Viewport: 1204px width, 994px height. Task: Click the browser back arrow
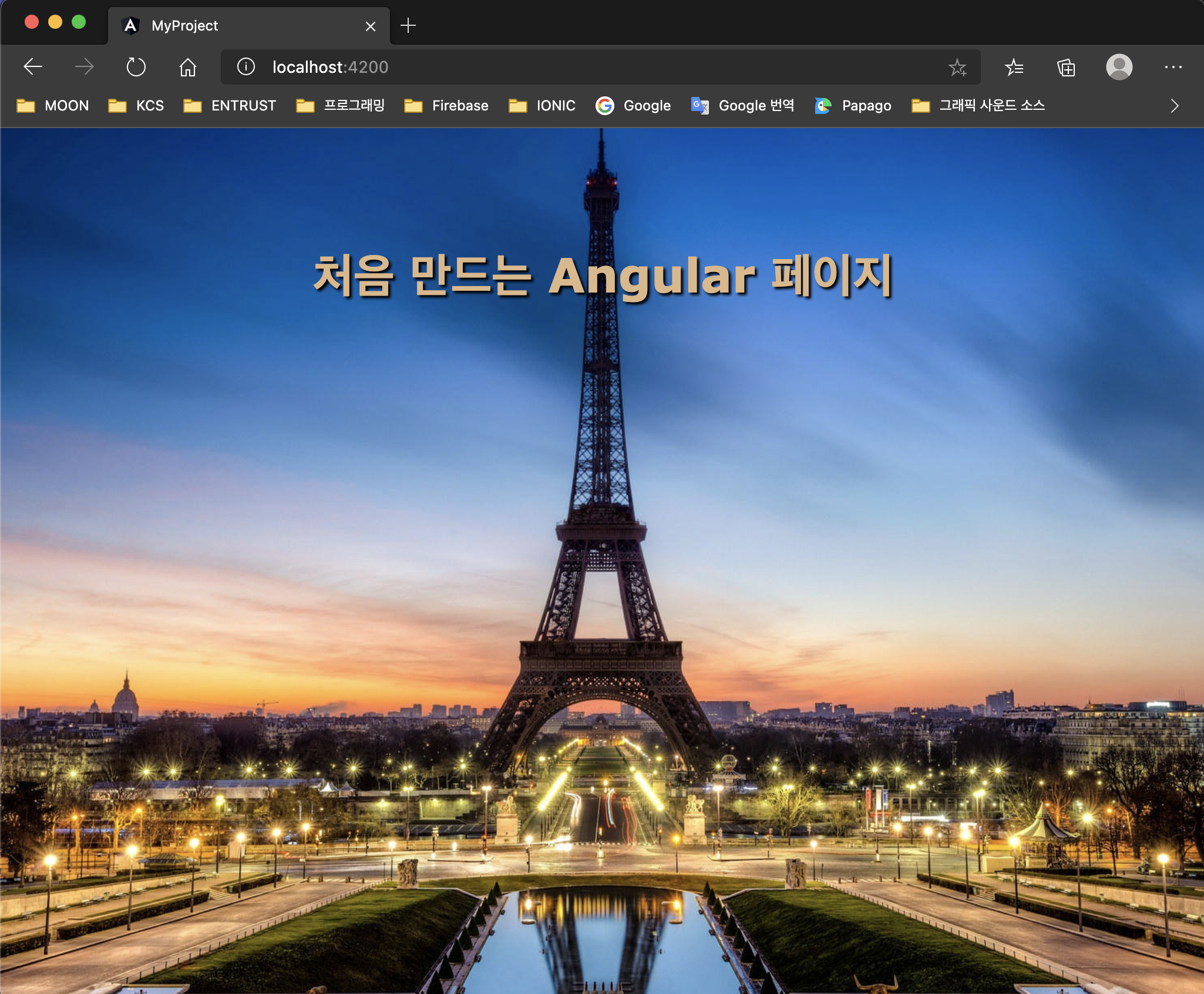tap(33, 67)
